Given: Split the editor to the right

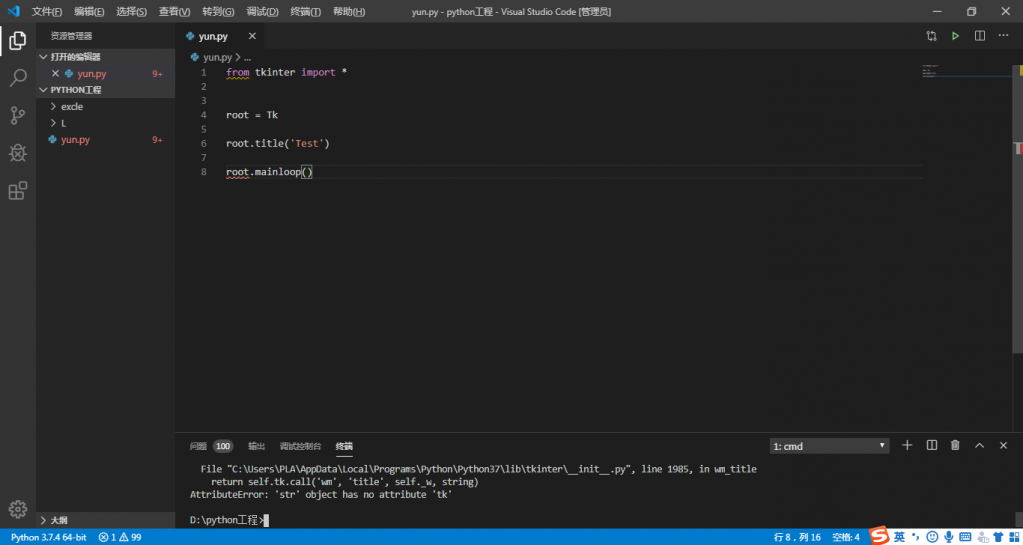Looking at the screenshot, I should (979, 36).
